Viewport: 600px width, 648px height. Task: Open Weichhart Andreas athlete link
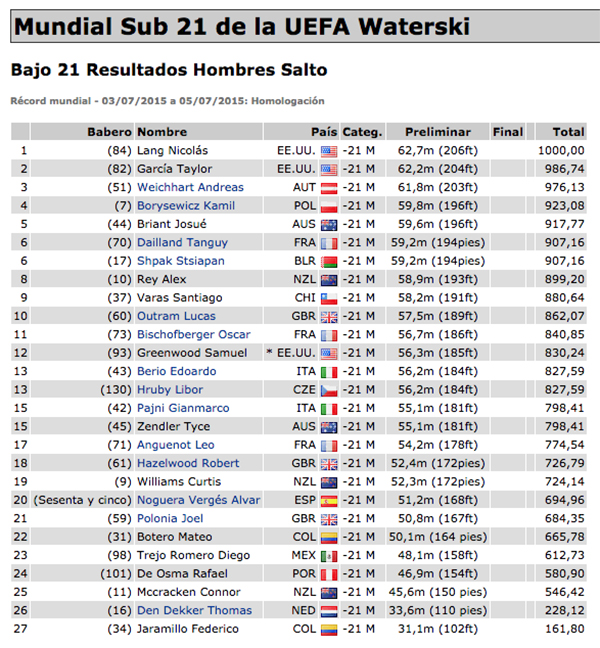190,187
